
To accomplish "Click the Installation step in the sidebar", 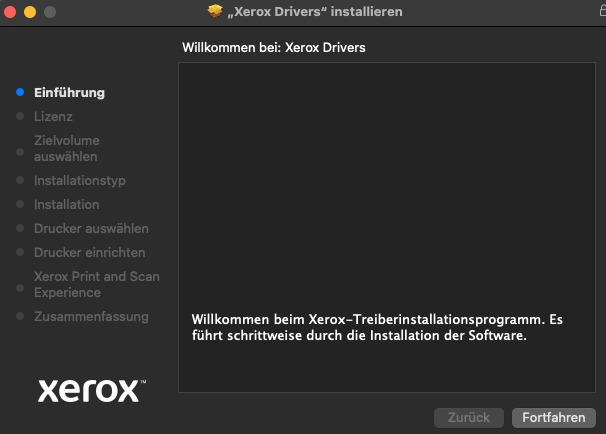I will pos(67,205).
